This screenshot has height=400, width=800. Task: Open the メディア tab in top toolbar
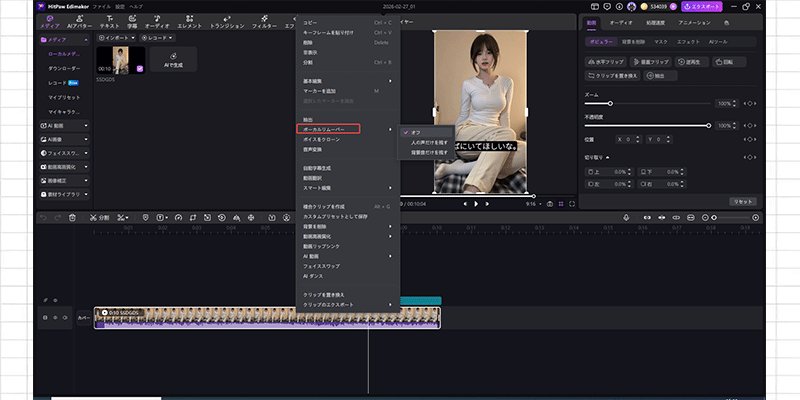click(x=49, y=21)
